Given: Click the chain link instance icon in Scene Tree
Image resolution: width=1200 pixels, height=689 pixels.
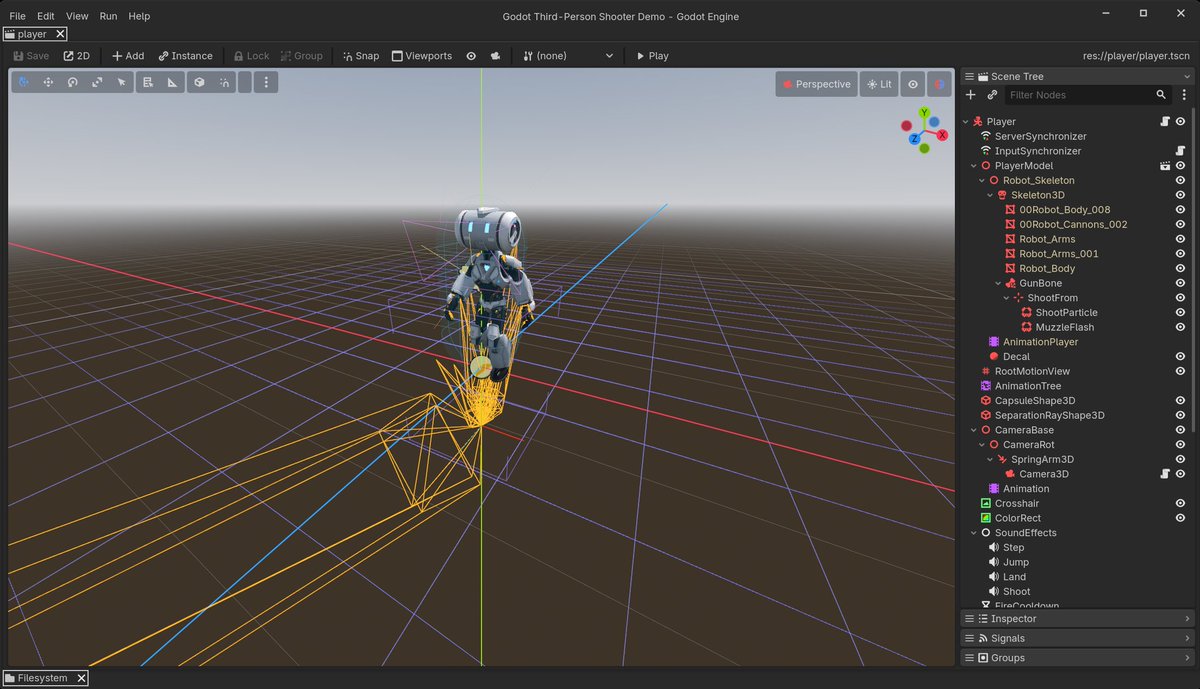Looking at the screenshot, I should pyautogui.click(x=992, y=95).
